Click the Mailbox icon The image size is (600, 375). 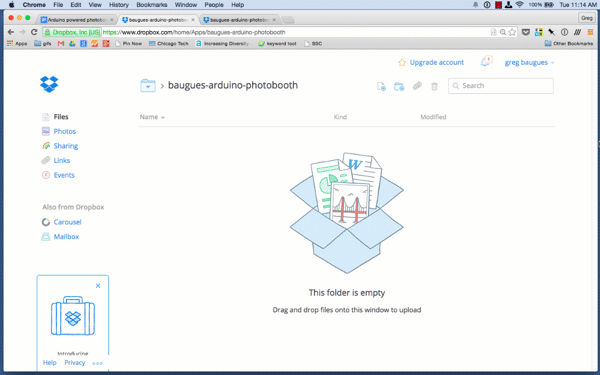tap(46, 236)
